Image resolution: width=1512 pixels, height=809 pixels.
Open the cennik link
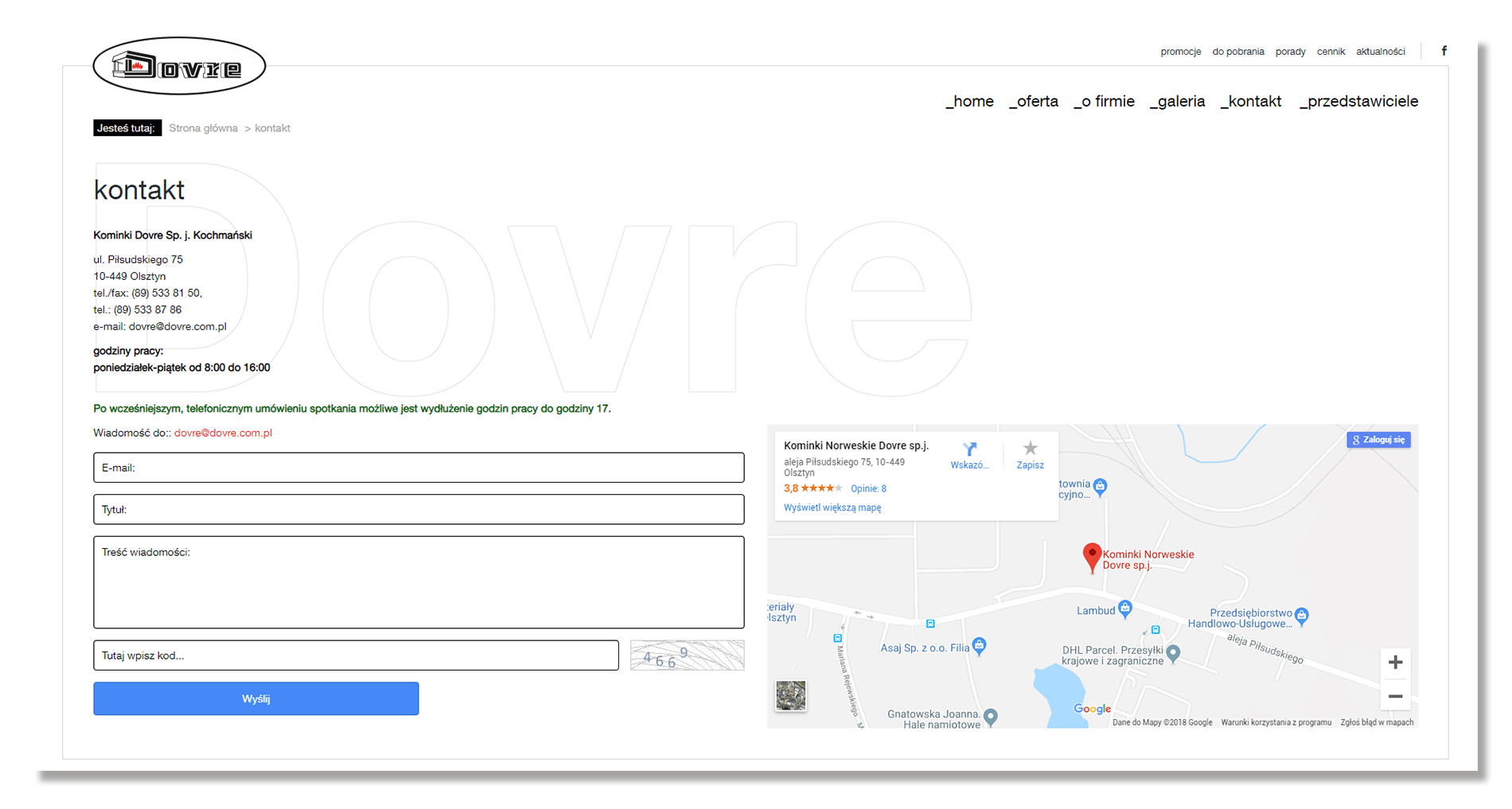click(1331, 52)
